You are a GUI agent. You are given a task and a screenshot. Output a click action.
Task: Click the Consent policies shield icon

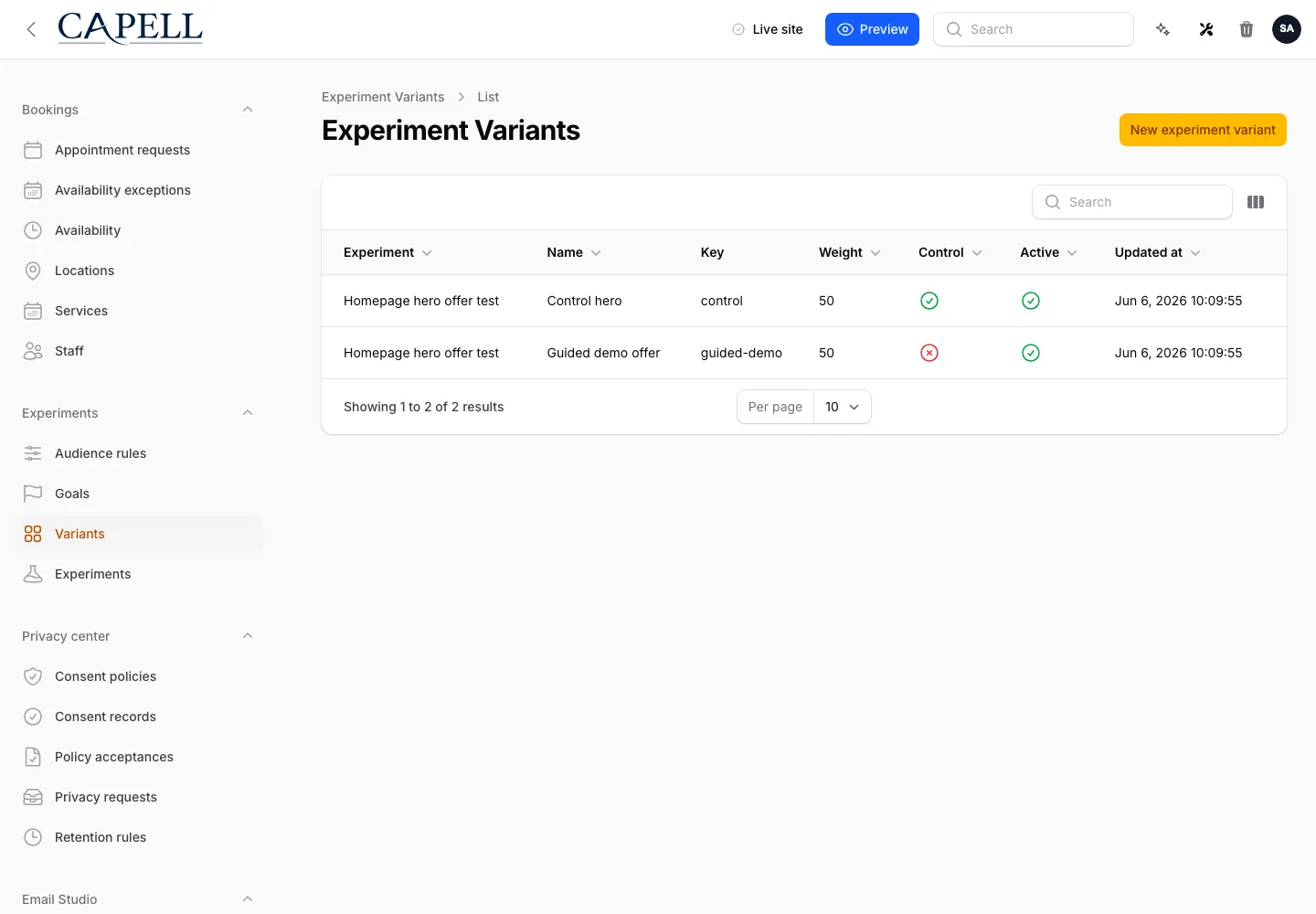click(33, 676)
